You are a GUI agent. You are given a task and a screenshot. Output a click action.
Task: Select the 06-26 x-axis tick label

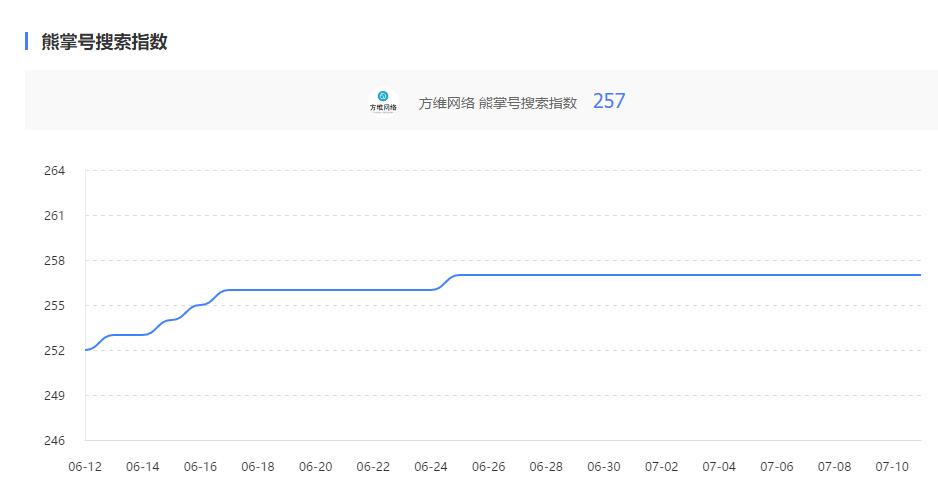[x=489, y=467]
